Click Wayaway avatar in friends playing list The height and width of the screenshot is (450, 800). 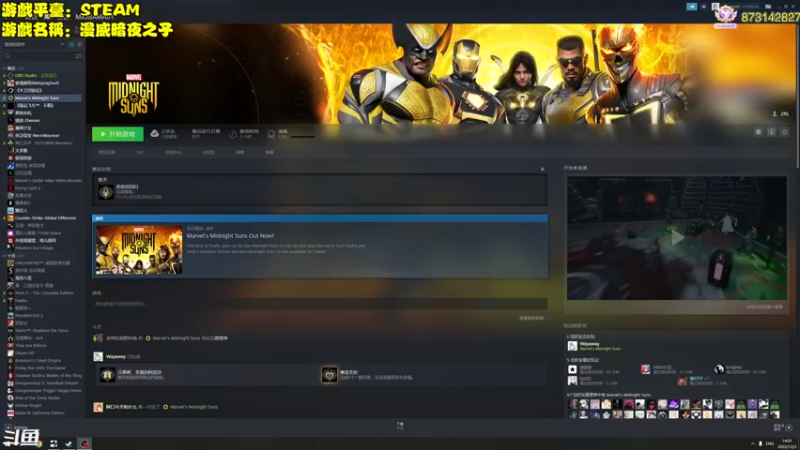(572, 346)
